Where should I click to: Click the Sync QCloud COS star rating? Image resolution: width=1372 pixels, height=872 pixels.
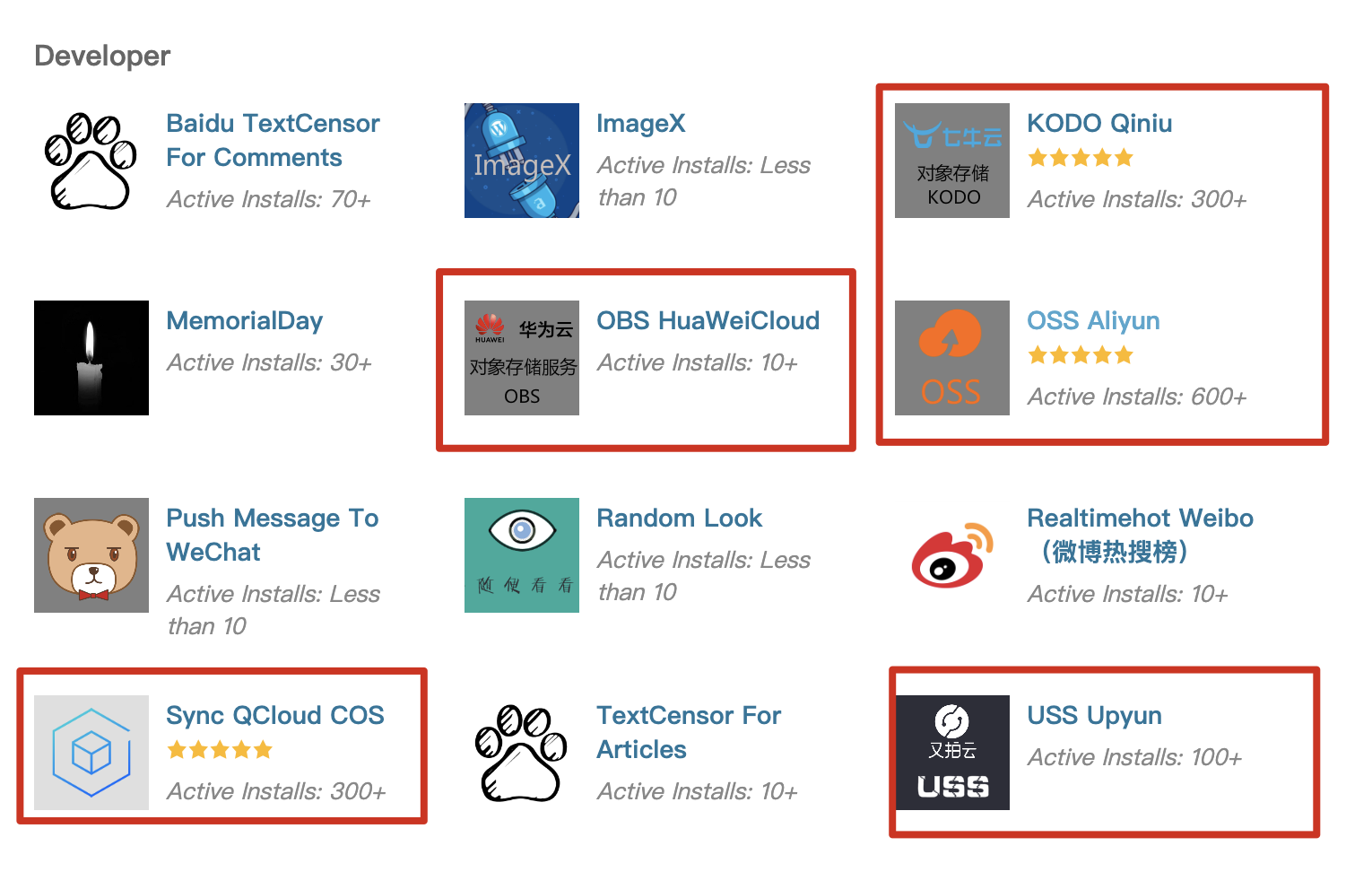click(x=219, y=750)
